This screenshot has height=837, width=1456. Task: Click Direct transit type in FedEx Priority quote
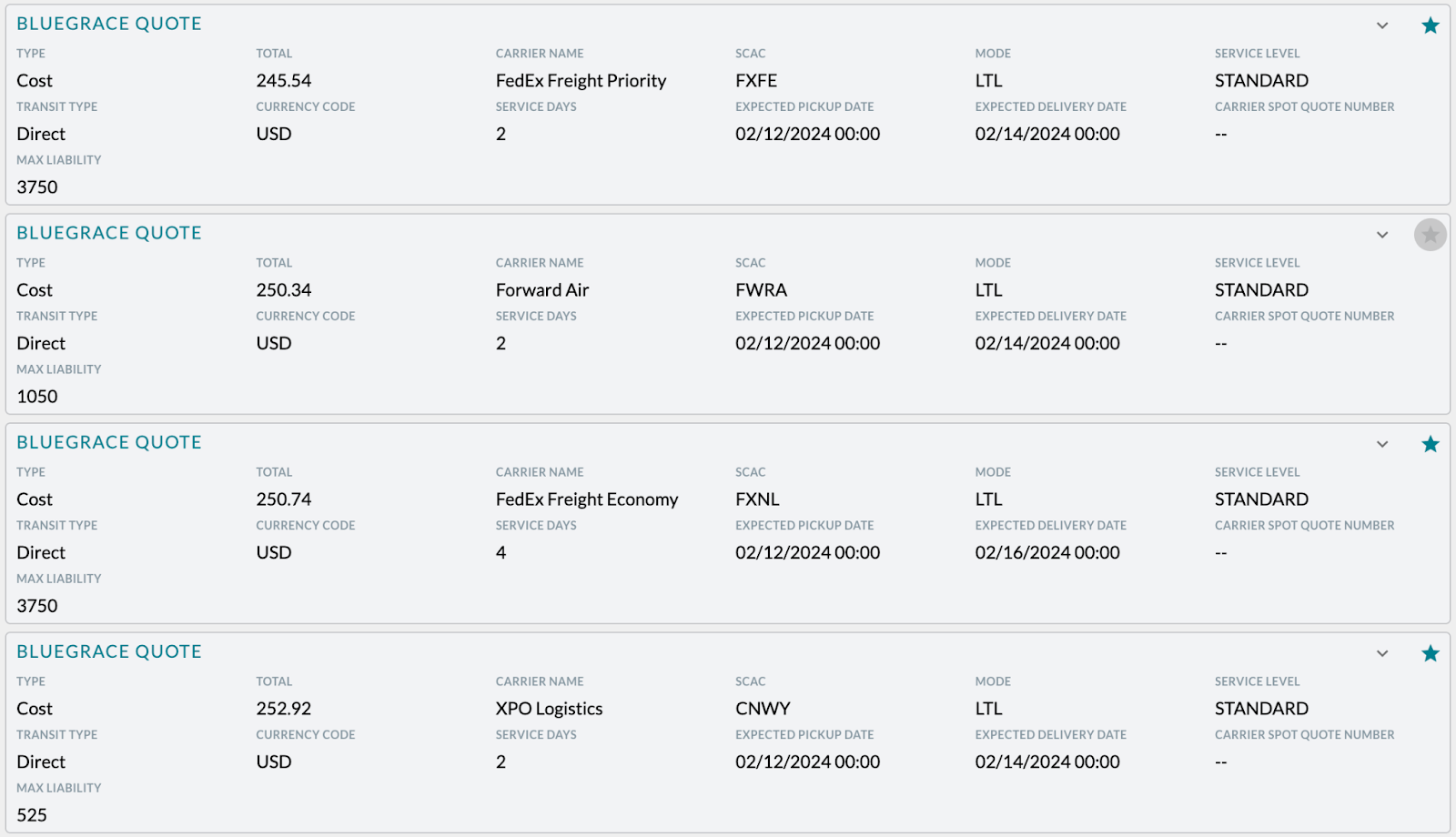[x=41, y=134]
